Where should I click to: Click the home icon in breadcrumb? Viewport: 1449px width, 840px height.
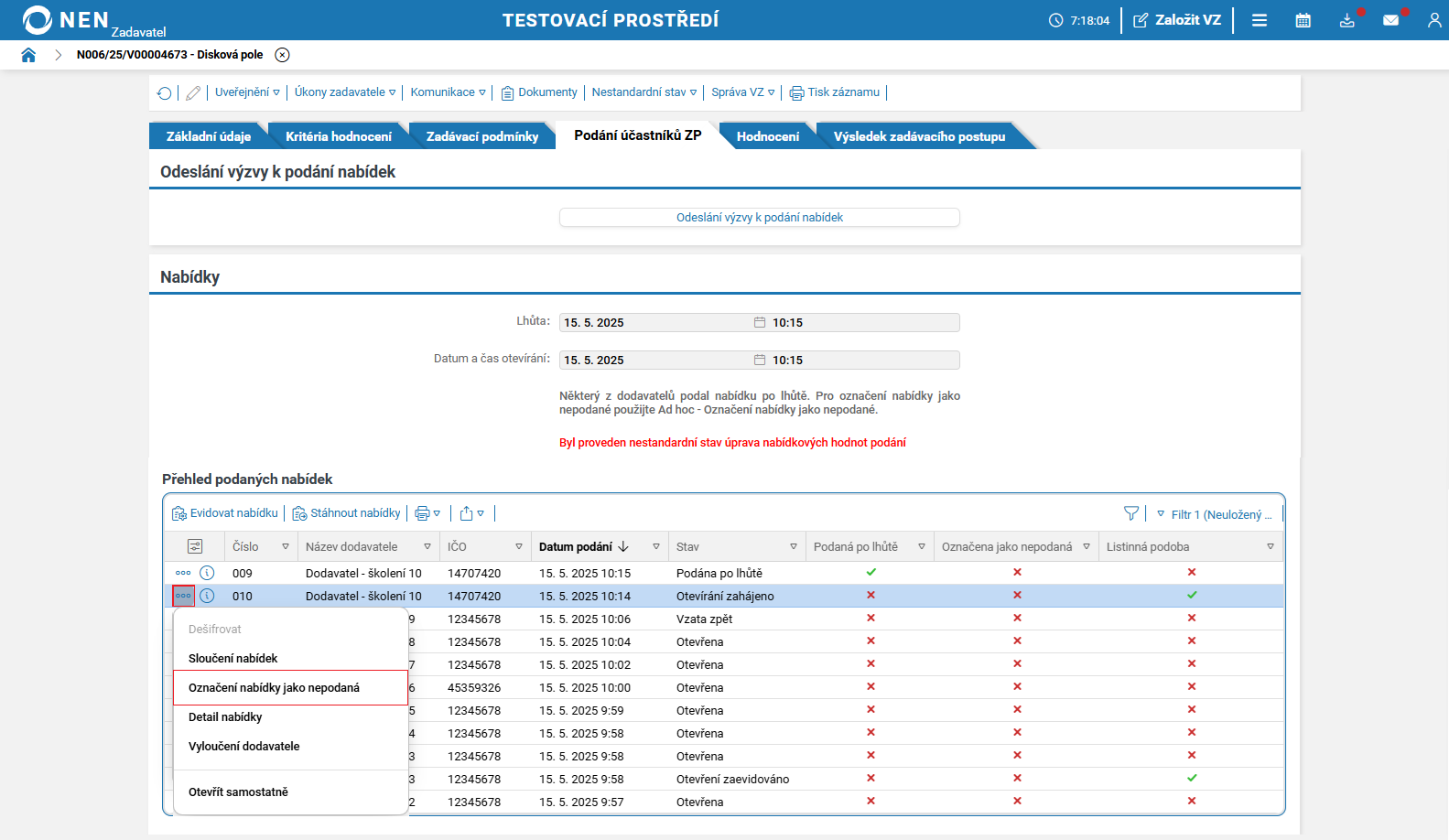click(x=28, y=55)
